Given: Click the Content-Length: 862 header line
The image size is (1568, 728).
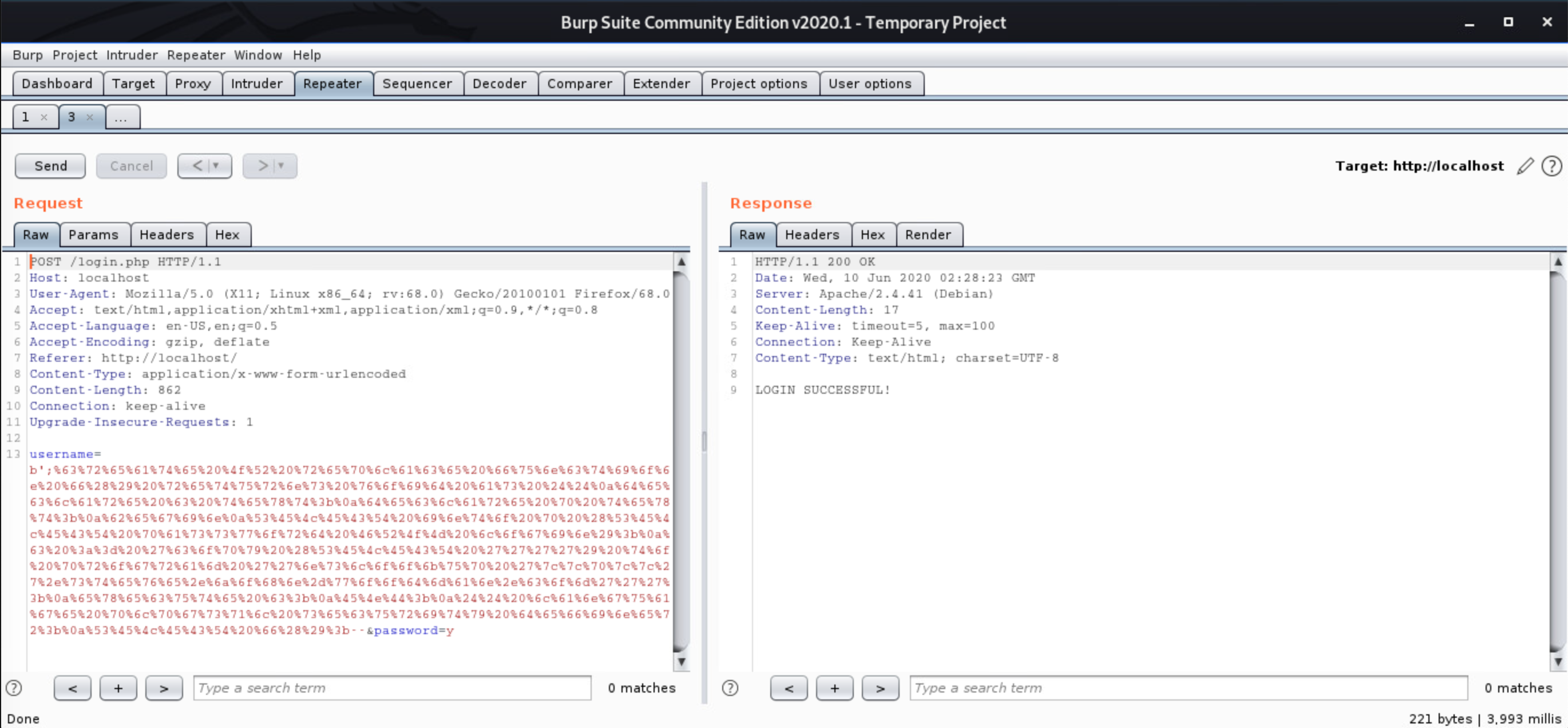Looking at the screenshot, I should point(105,390).
